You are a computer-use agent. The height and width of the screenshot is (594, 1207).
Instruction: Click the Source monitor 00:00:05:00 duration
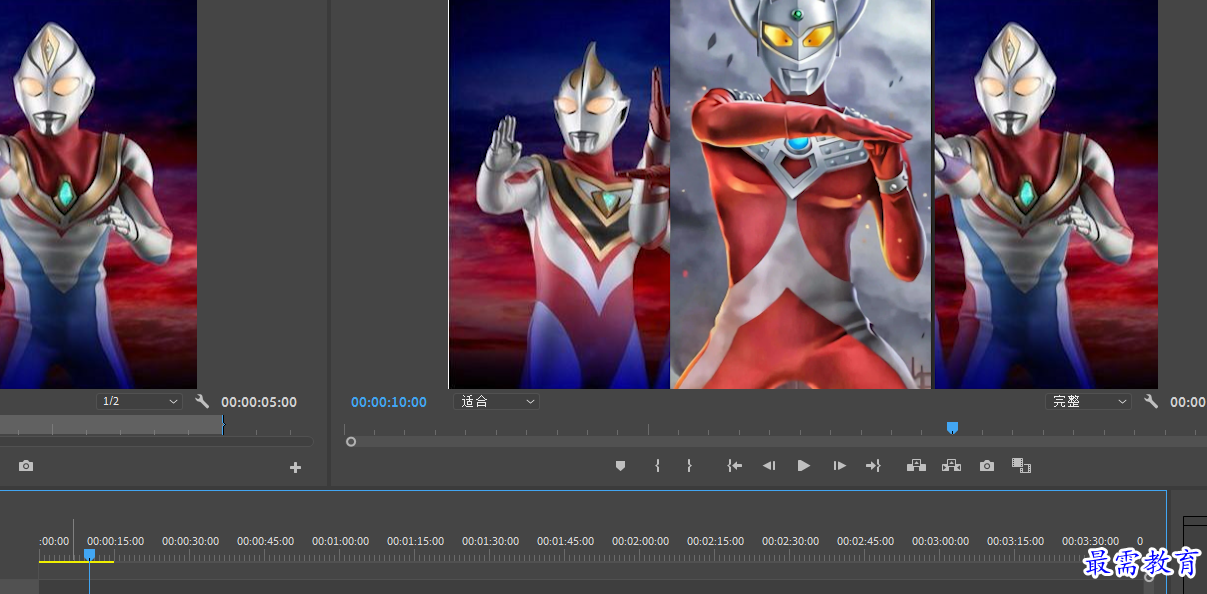pos(259,402)
